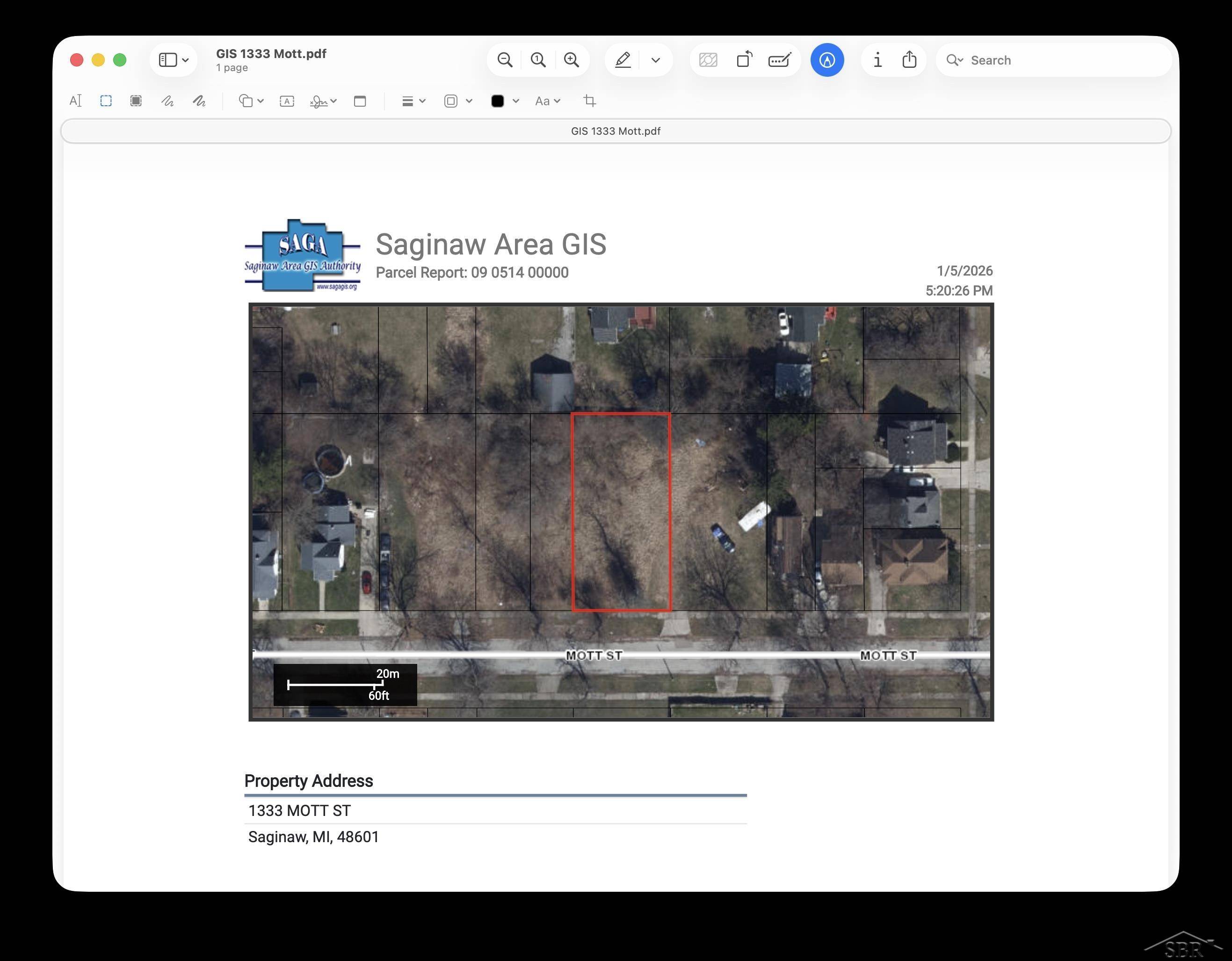Switch to the GIS 1333 Mott.pdf tab

tap(615, 131)
